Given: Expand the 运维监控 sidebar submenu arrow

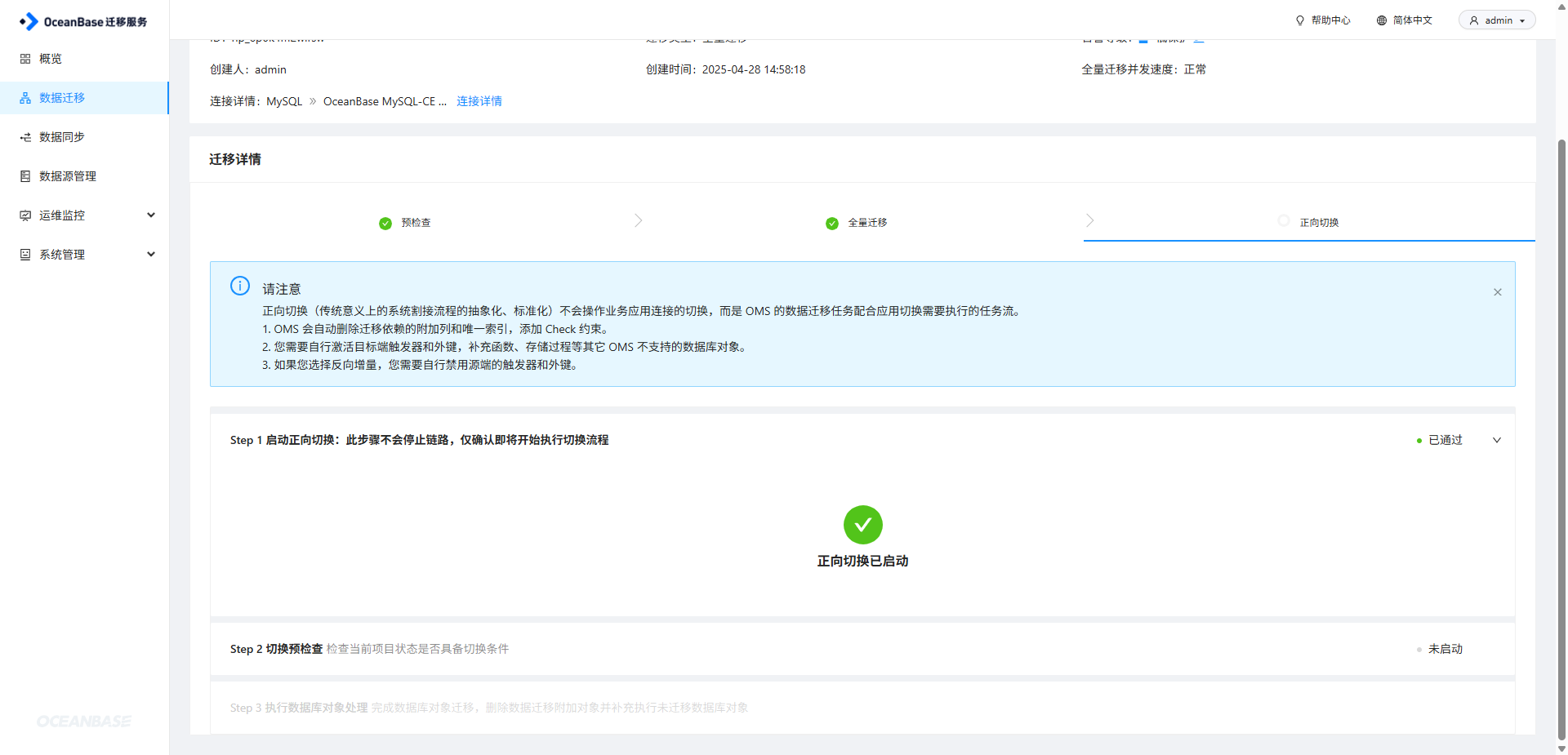Looking at the screenshot, I should 151,215.
